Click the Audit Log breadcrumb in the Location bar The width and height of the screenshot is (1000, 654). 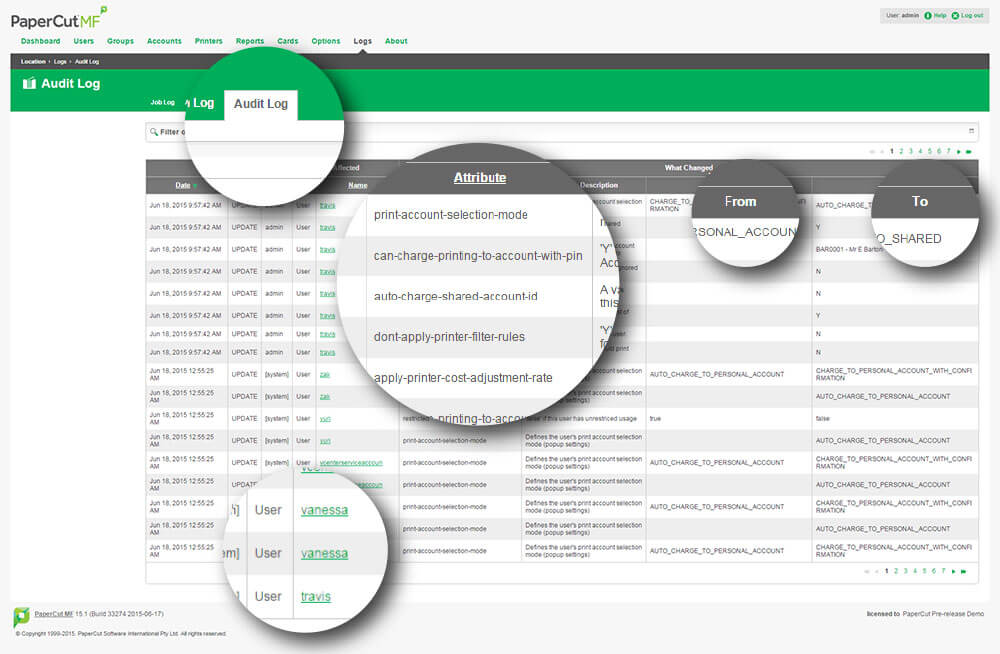(x=87, y=62)
